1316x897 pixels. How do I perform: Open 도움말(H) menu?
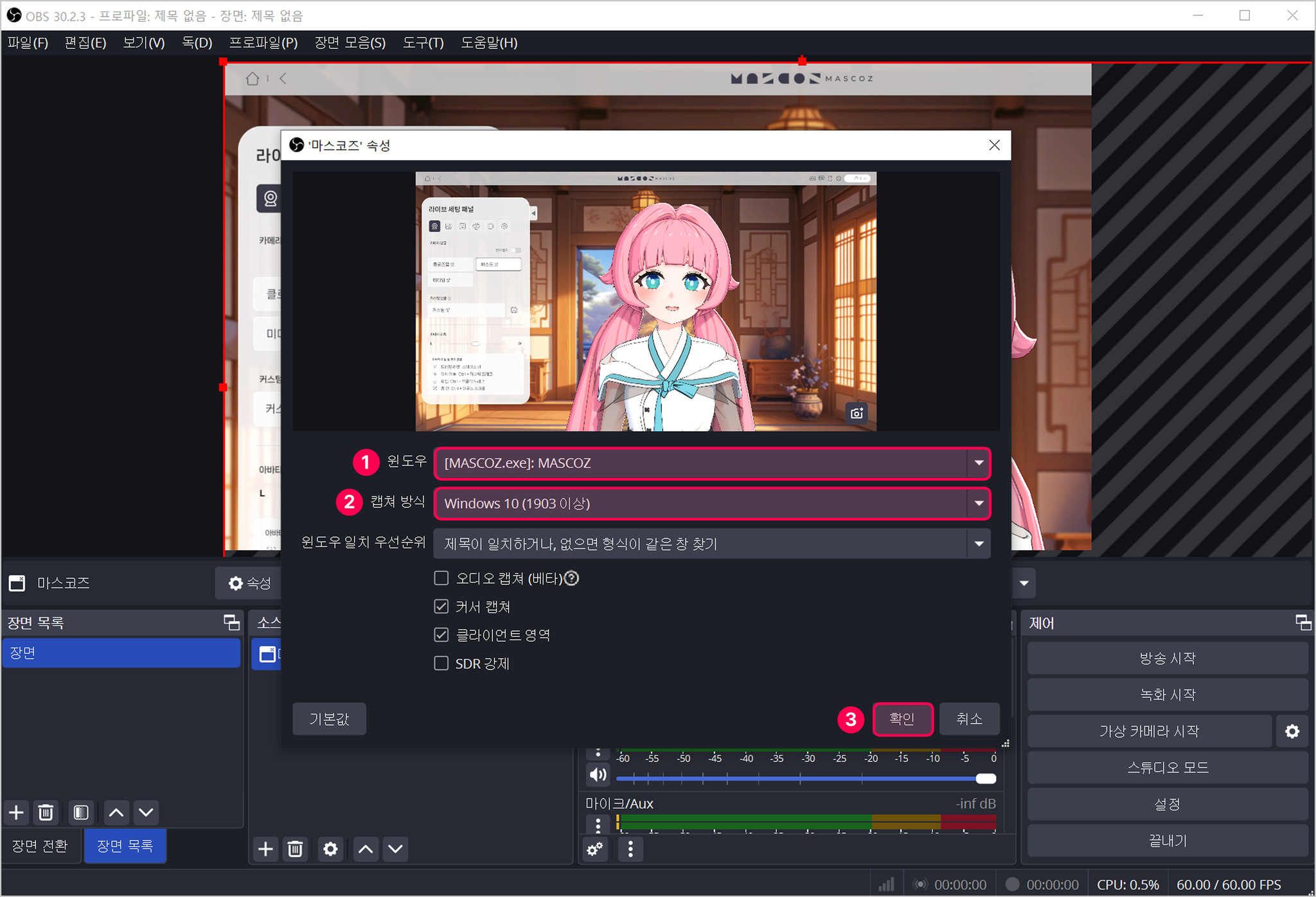pos(489,43)
